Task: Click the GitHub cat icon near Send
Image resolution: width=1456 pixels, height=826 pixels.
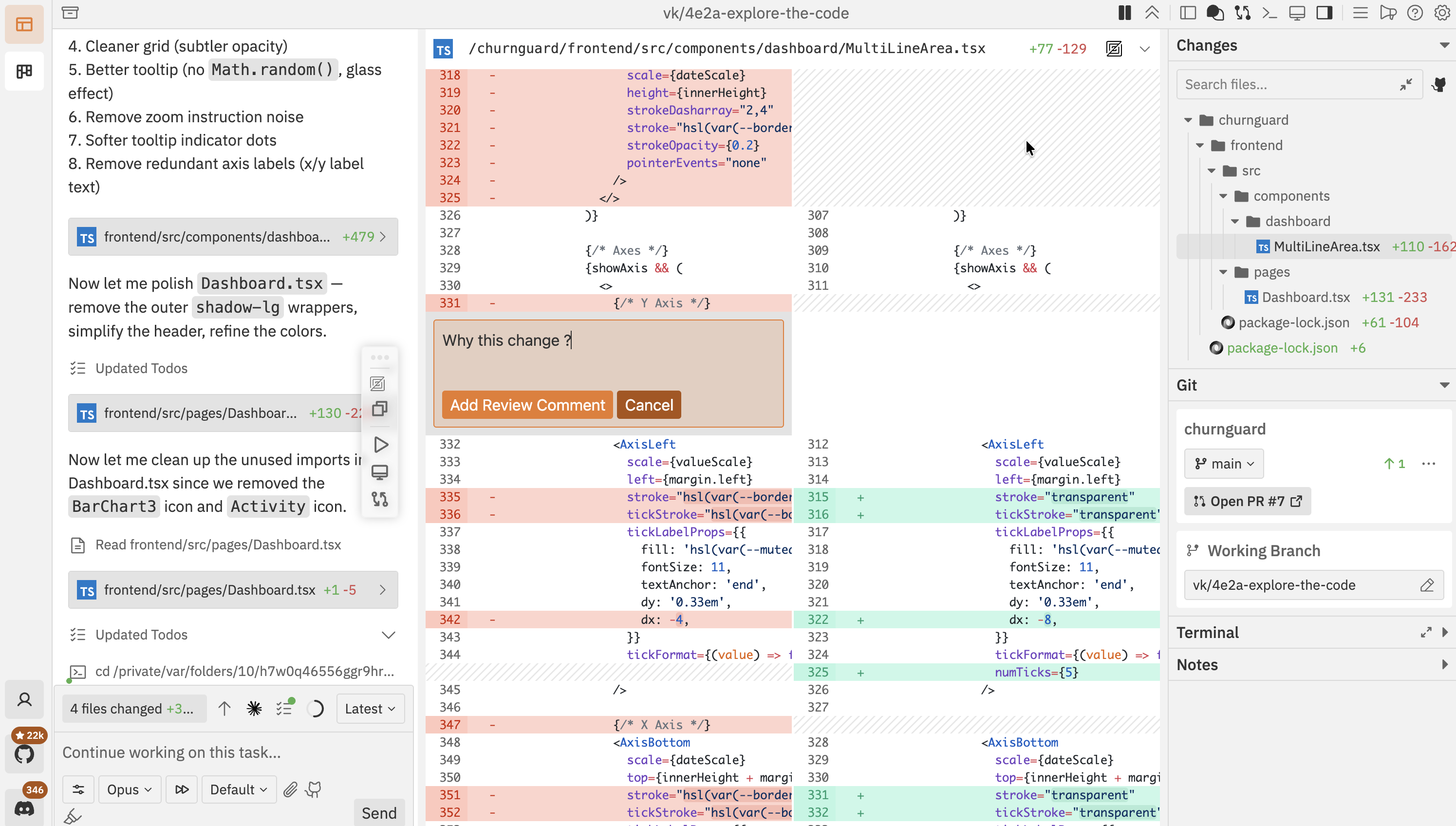Action: 313,789
